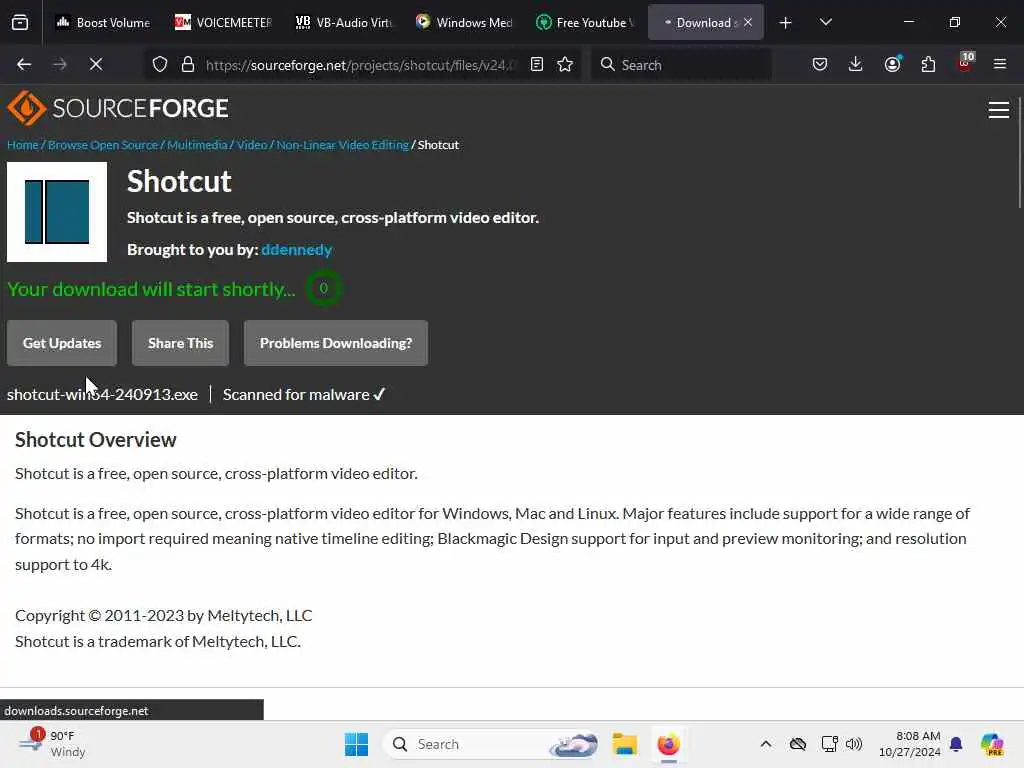
Task: Open the ad blocker extension with badge 10
Action: (x=965, y=63)
